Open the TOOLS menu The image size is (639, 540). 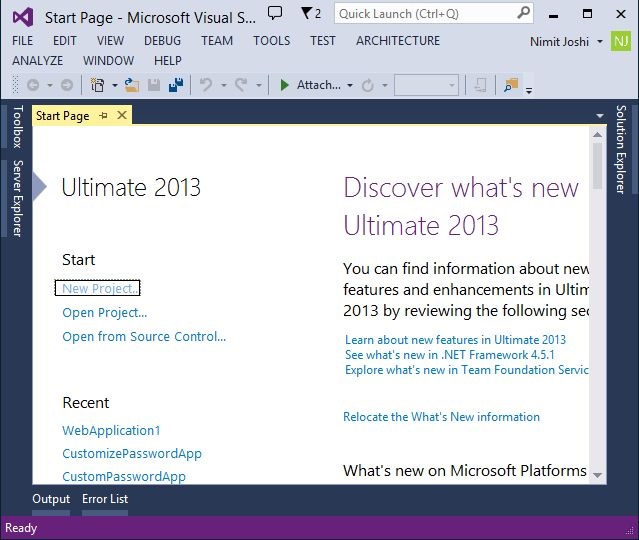point(271,41)
